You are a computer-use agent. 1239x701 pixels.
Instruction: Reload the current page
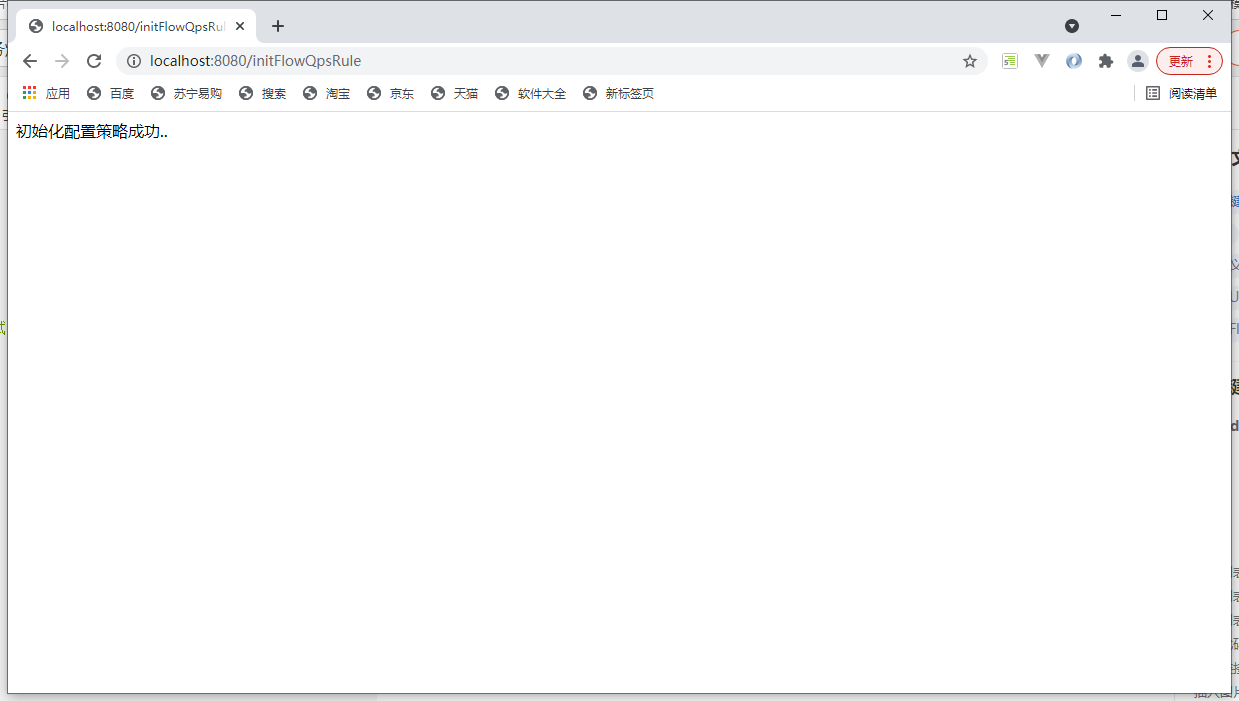pyautogui.click(x=94, y=61)
